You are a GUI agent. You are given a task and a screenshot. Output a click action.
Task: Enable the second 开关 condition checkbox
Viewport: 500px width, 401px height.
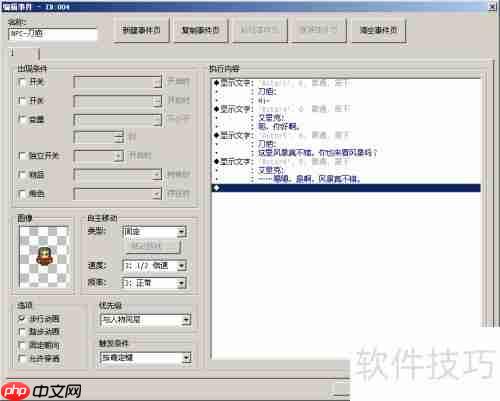pyautogui.click(x=22, y=100)
